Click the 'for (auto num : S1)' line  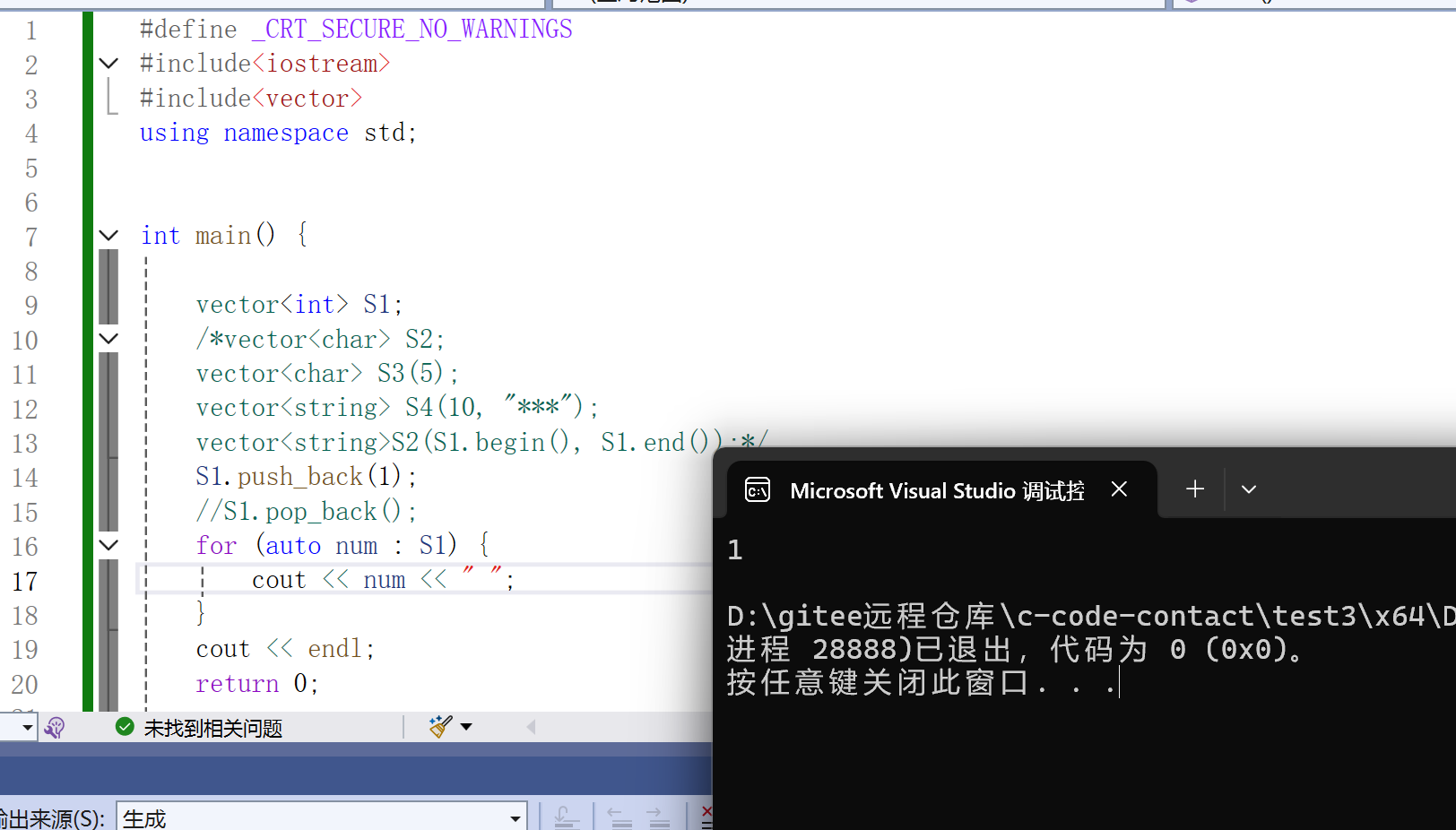coord(342,545)
